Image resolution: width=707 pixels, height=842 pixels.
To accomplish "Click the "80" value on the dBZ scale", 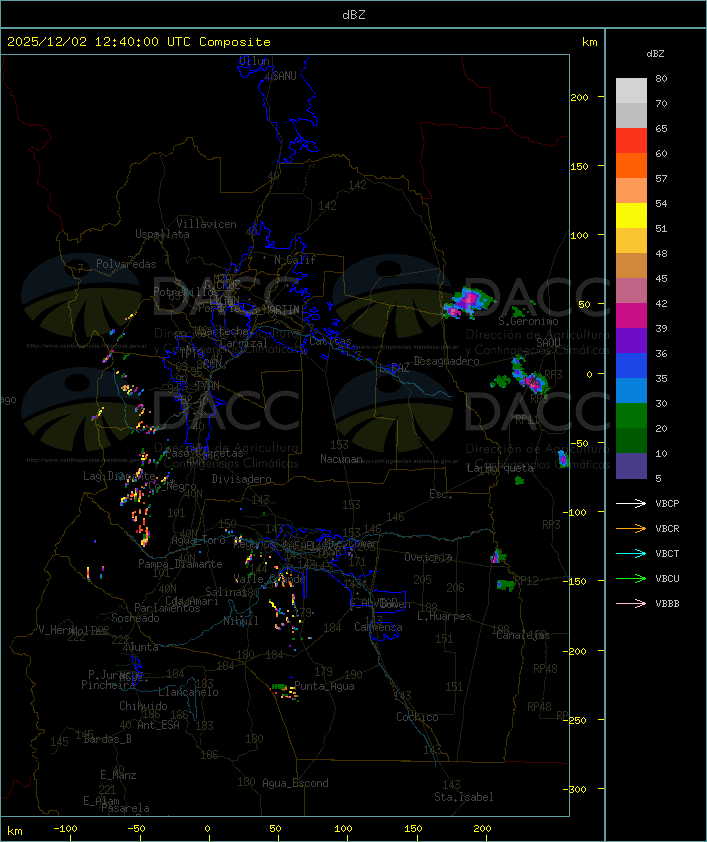I will [x=661, y=78].
